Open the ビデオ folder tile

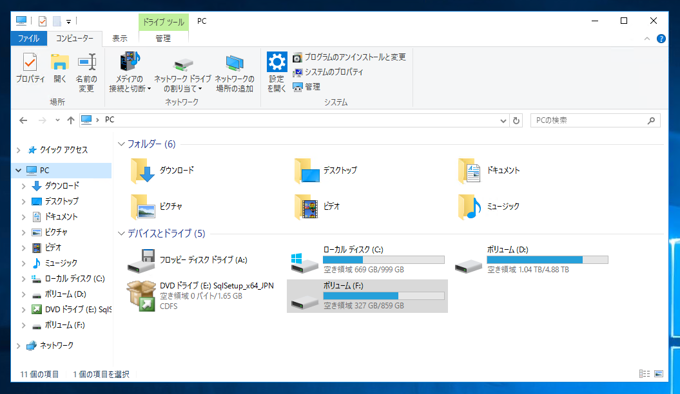pyautogui.click(x=317, y=207)
